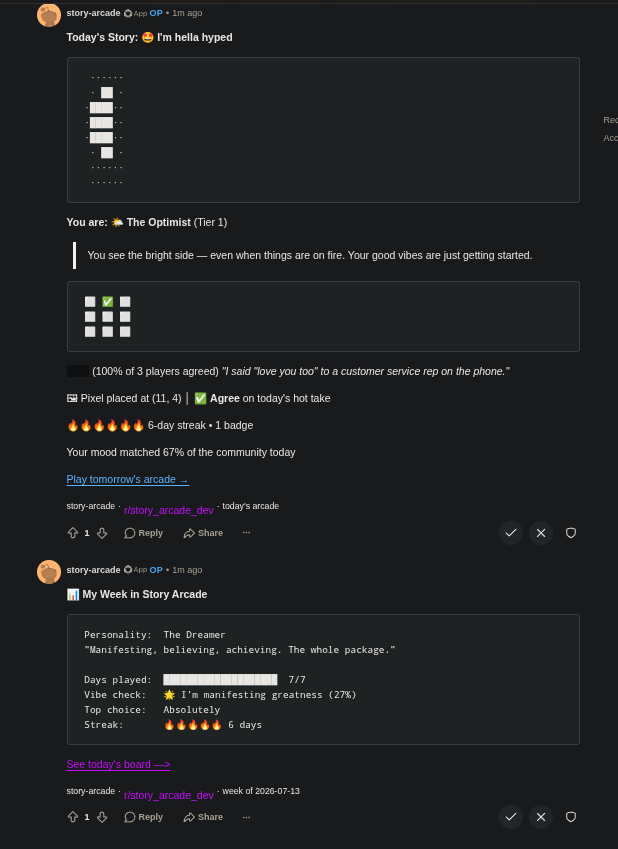This screenshot has height=849, width=618.
Task: Approve the Today's Story comment with checkmark
Action: [511, 533]
